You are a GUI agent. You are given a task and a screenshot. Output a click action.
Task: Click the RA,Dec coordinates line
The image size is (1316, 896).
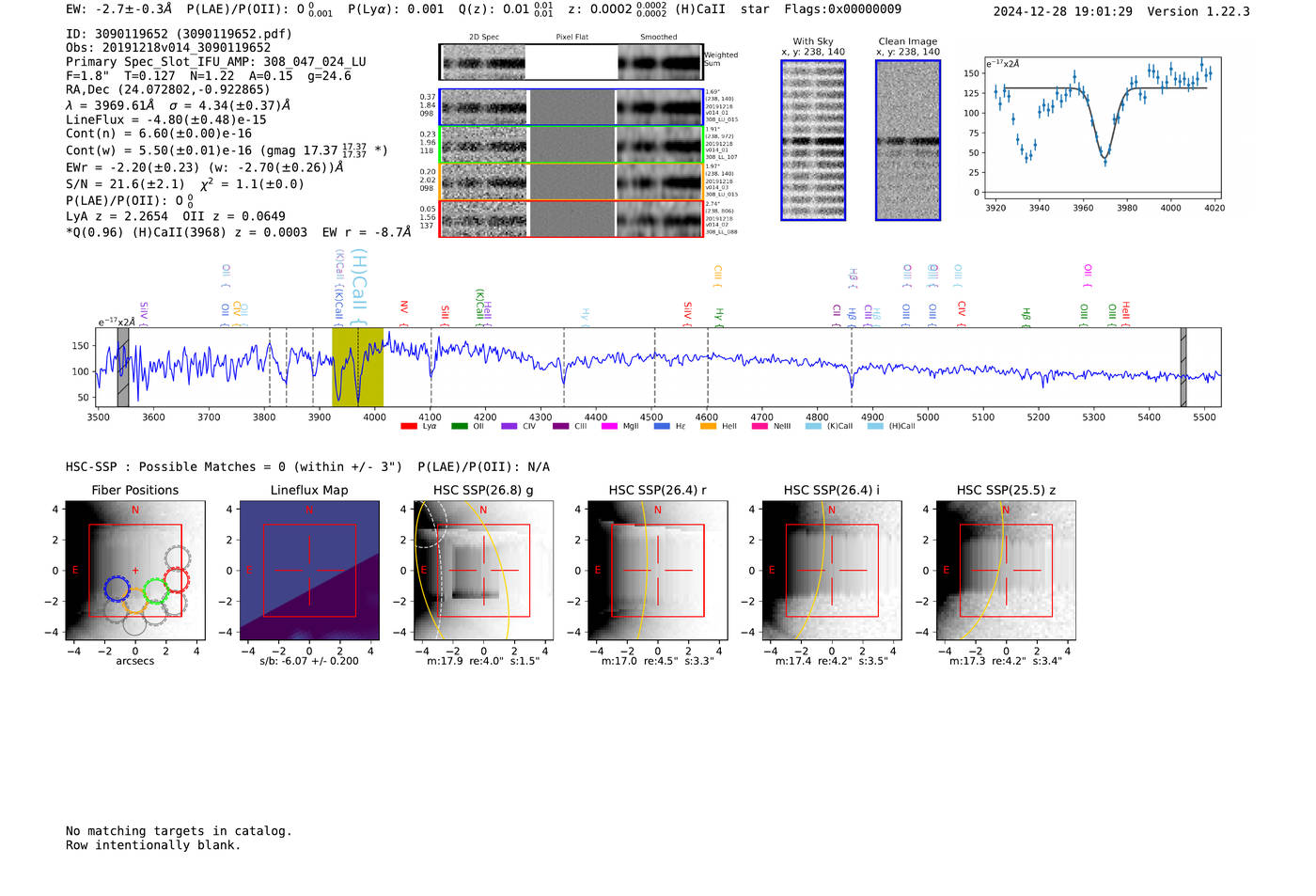click(168, 90)
